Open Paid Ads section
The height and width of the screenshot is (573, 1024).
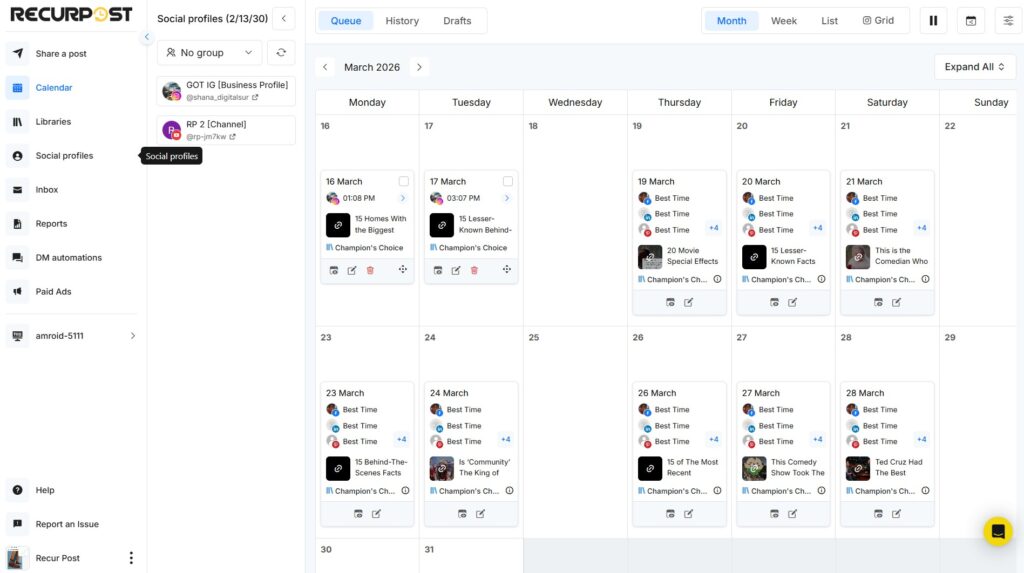pyautogui.click(x=53, y=291)
